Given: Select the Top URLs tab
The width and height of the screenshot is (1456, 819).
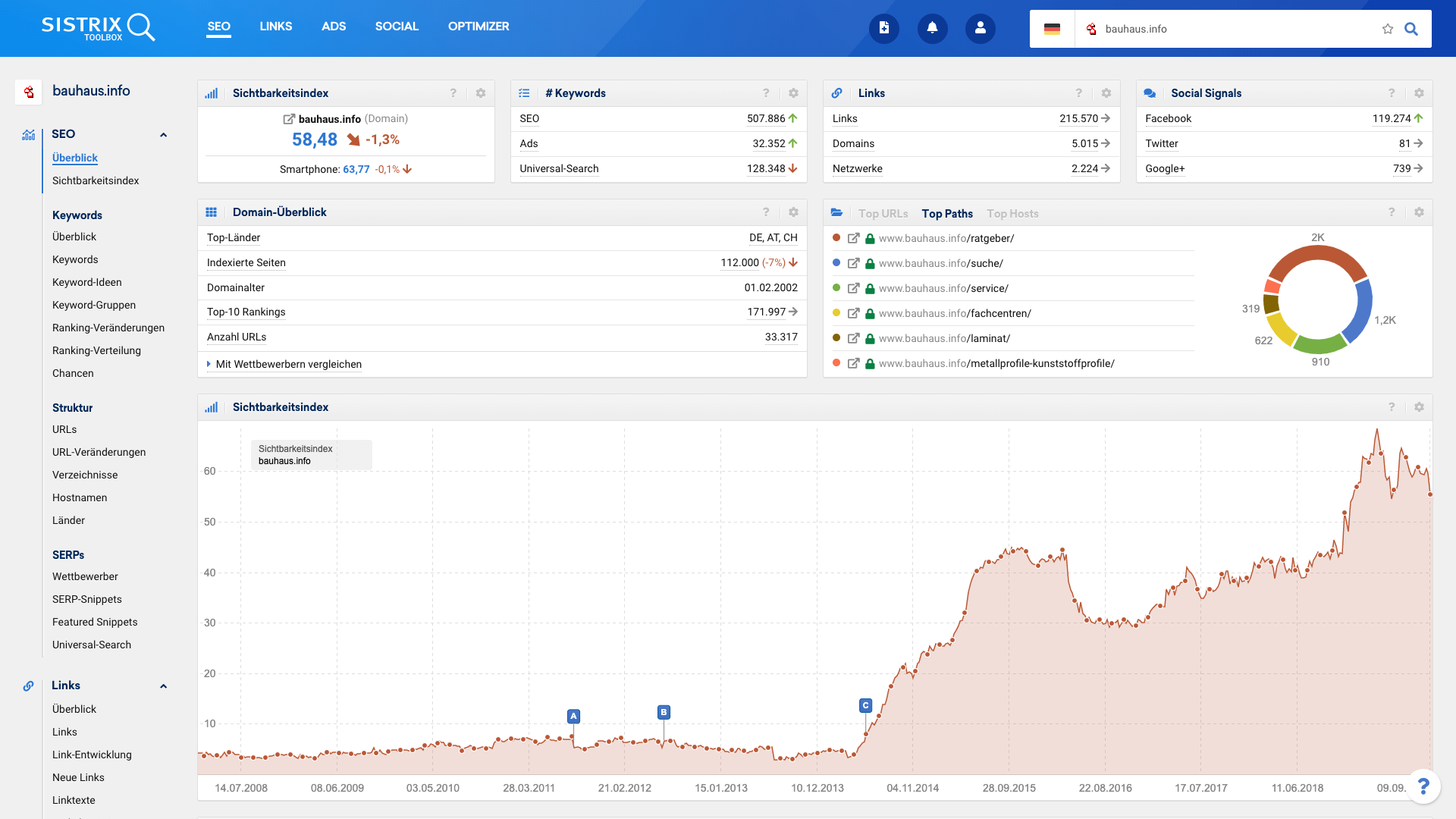Looking at the screenshot, I should [x=883, y=214].
